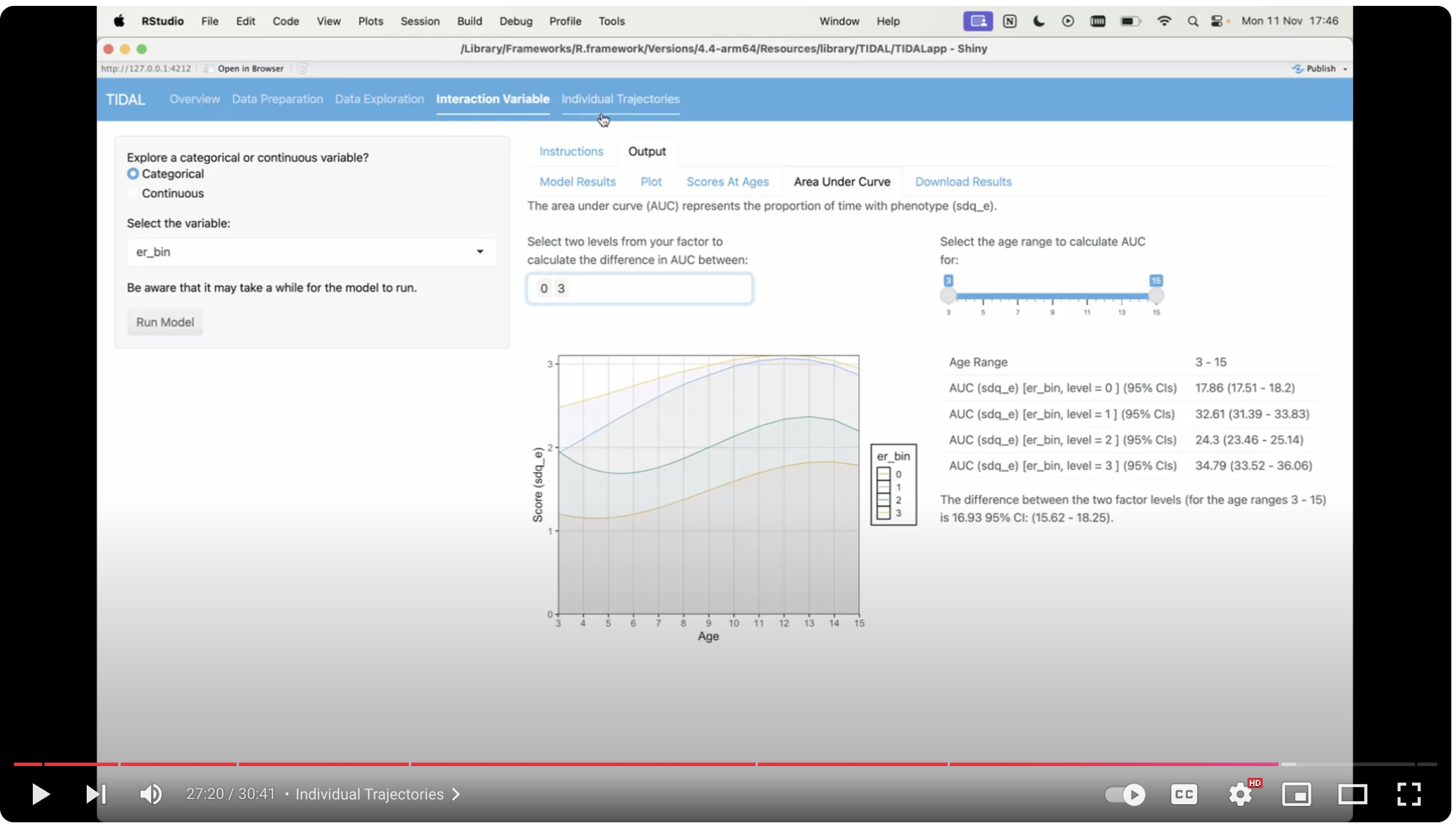Go to the Individual Trajectories tab
This screenshot has height=827, width=1456.
click(620, 99)
